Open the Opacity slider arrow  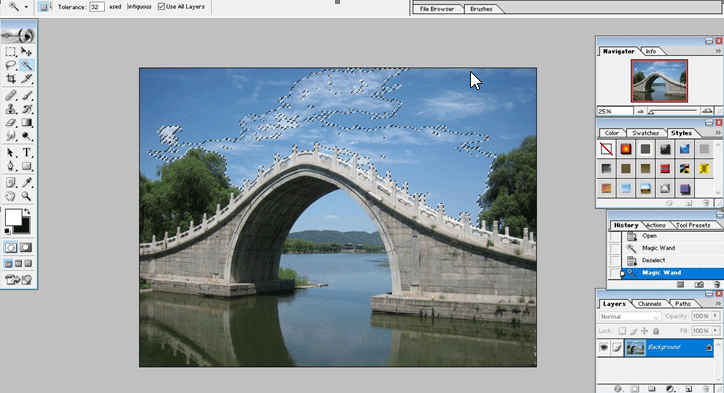point(716,316)
